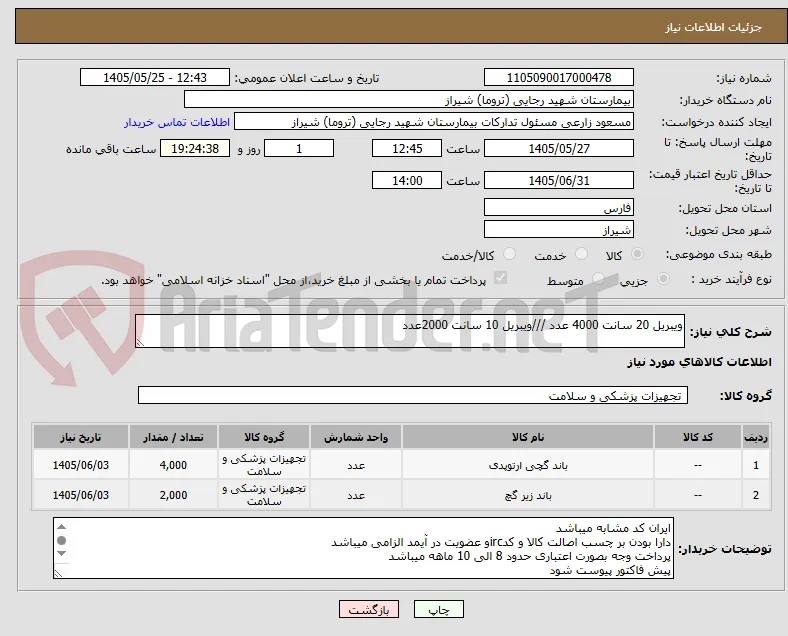
Task: Click the scroll up arrow in buyer notes
Action: point(61,526)
